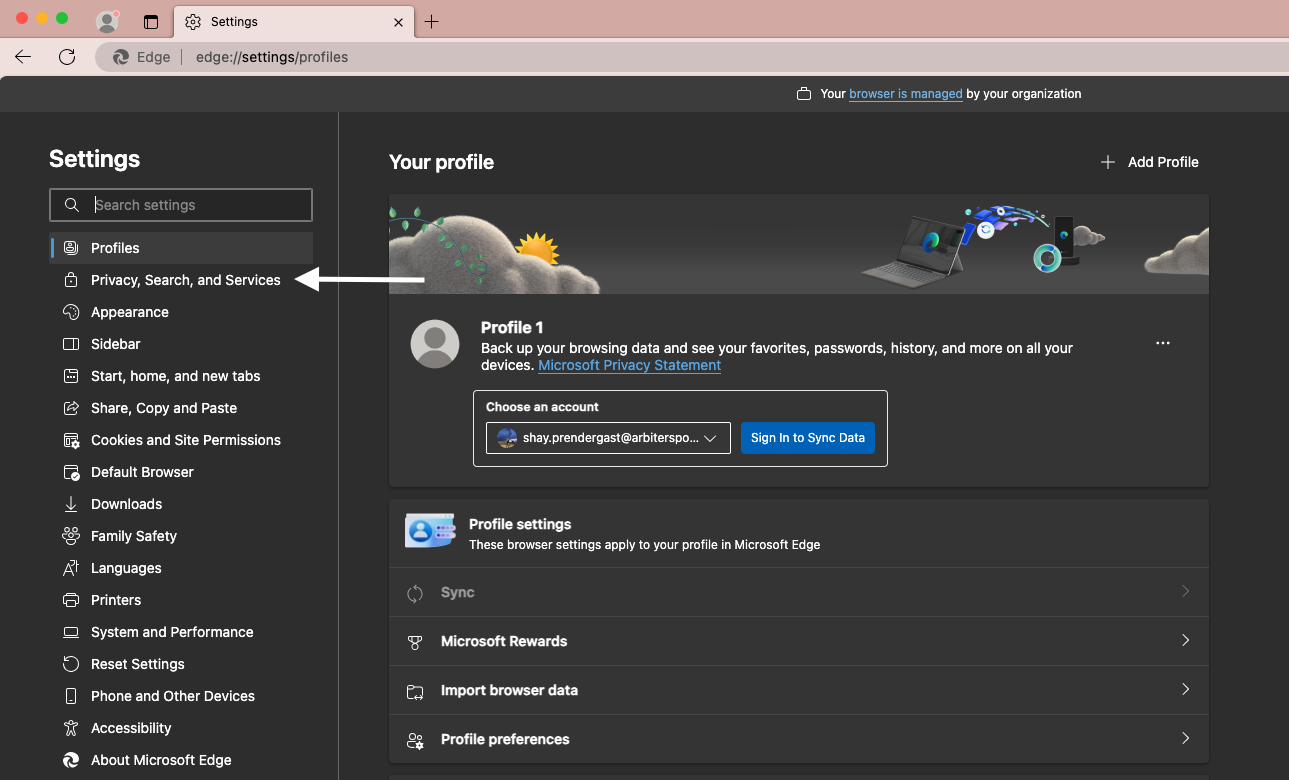This screenshot has height=780, width=1289.
Task: Reload the page with the refresh icon
Action: click(67, 57)
